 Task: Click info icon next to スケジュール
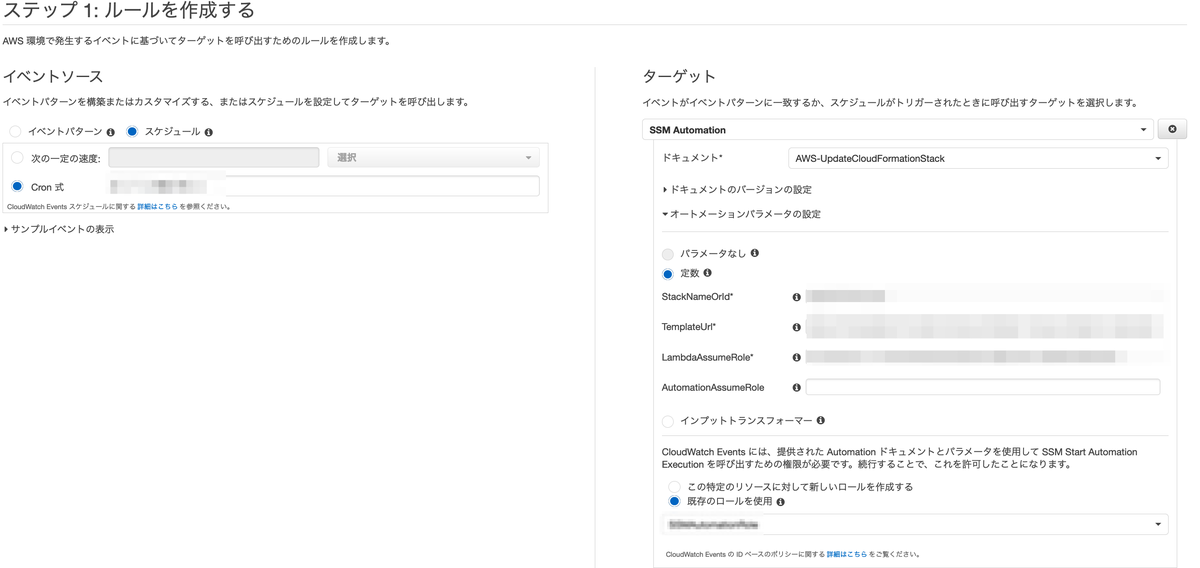click(x=209, y=132)
